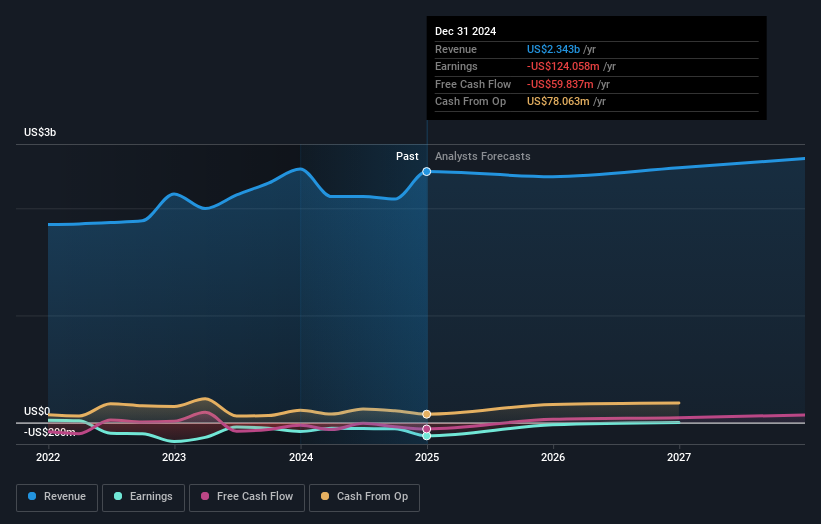The width and height of the screenshot is (821, 524).
Task: Toggle the Revenue legend series
Action: point(57,497)
